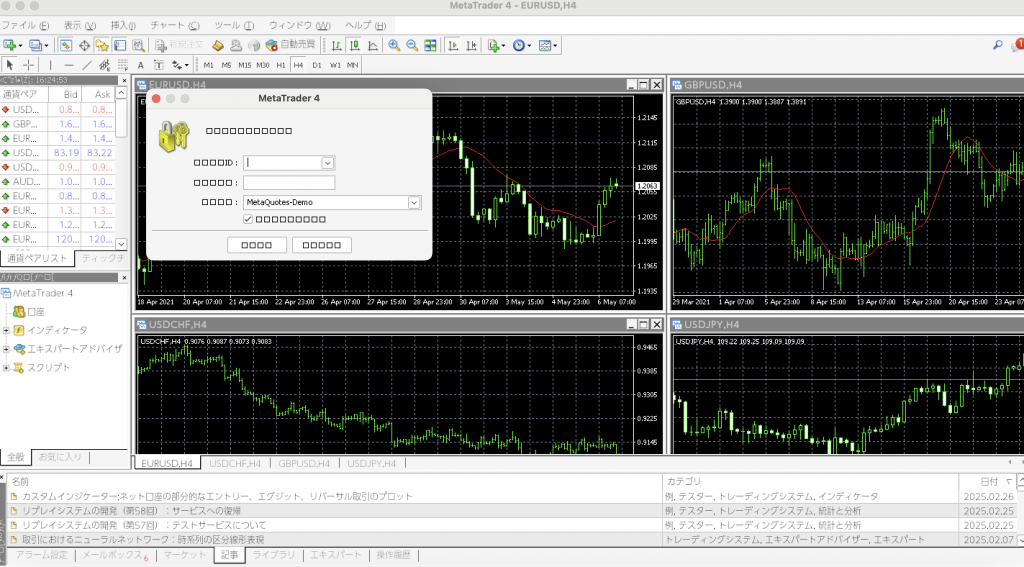
Task: Tile chart windows with the grid icon
Action: [x=430, y=45]
